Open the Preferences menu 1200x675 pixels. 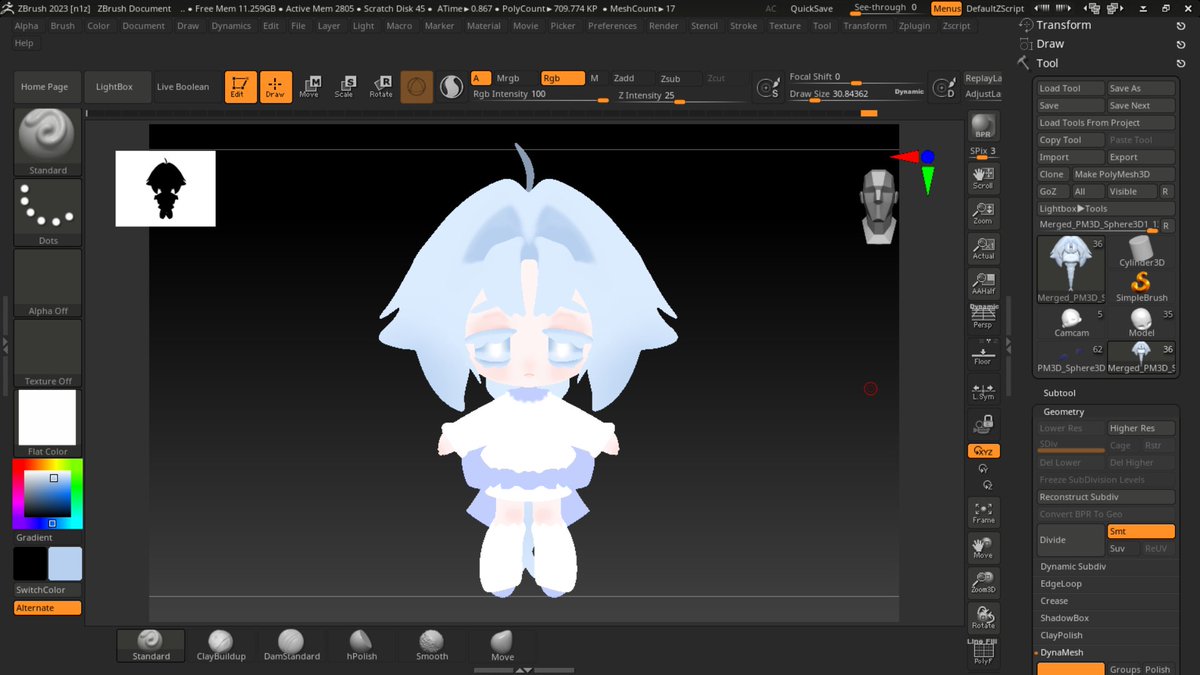click(612, 26)
